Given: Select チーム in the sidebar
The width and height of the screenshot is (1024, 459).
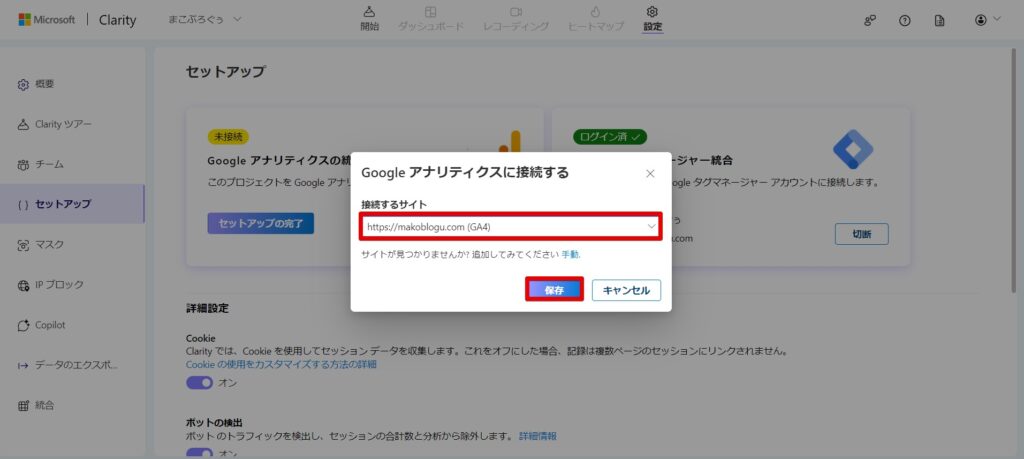Looking at the screenshot, I should click(x=72, y=165).
